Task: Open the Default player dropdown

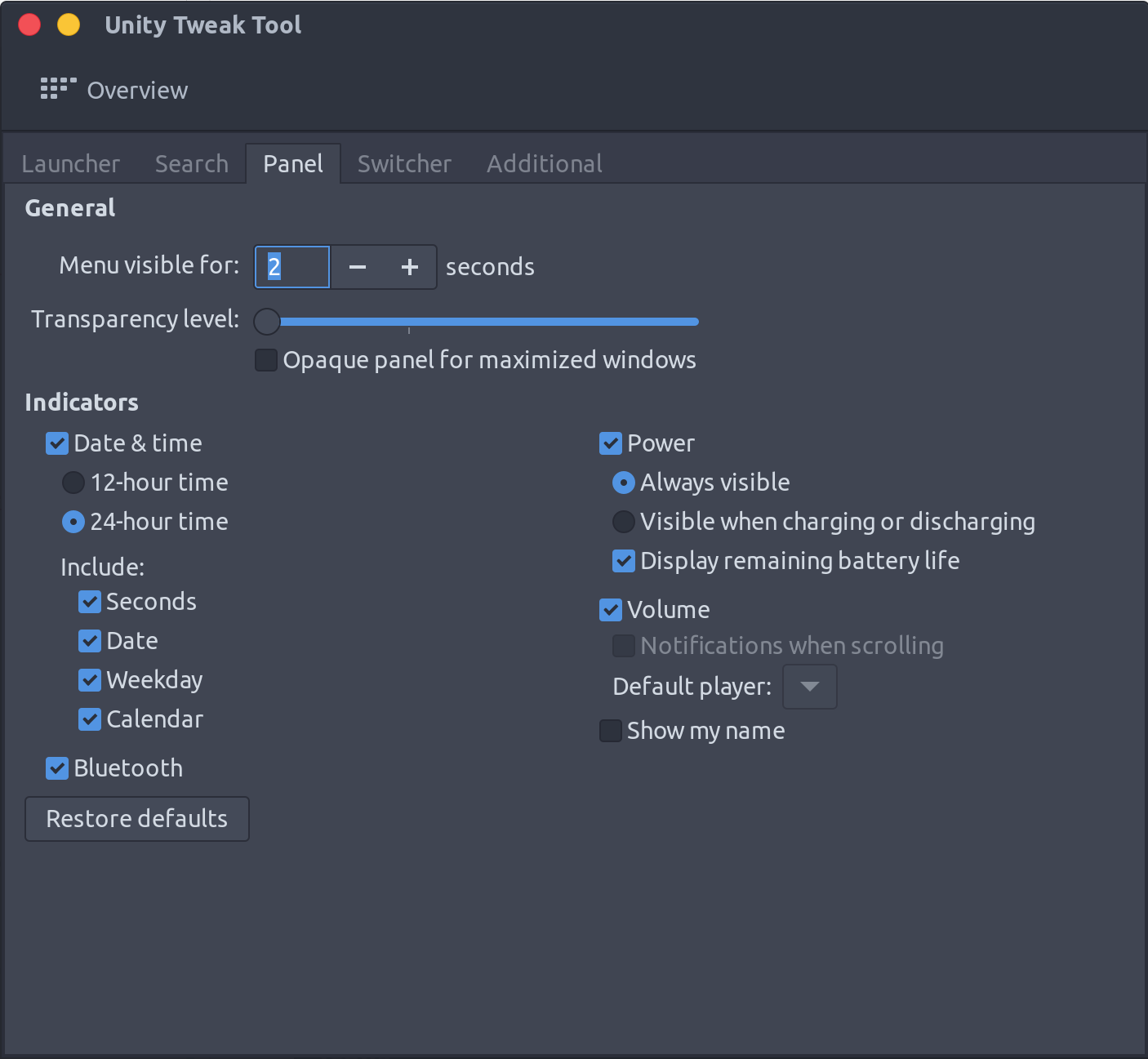Action: 810,687
